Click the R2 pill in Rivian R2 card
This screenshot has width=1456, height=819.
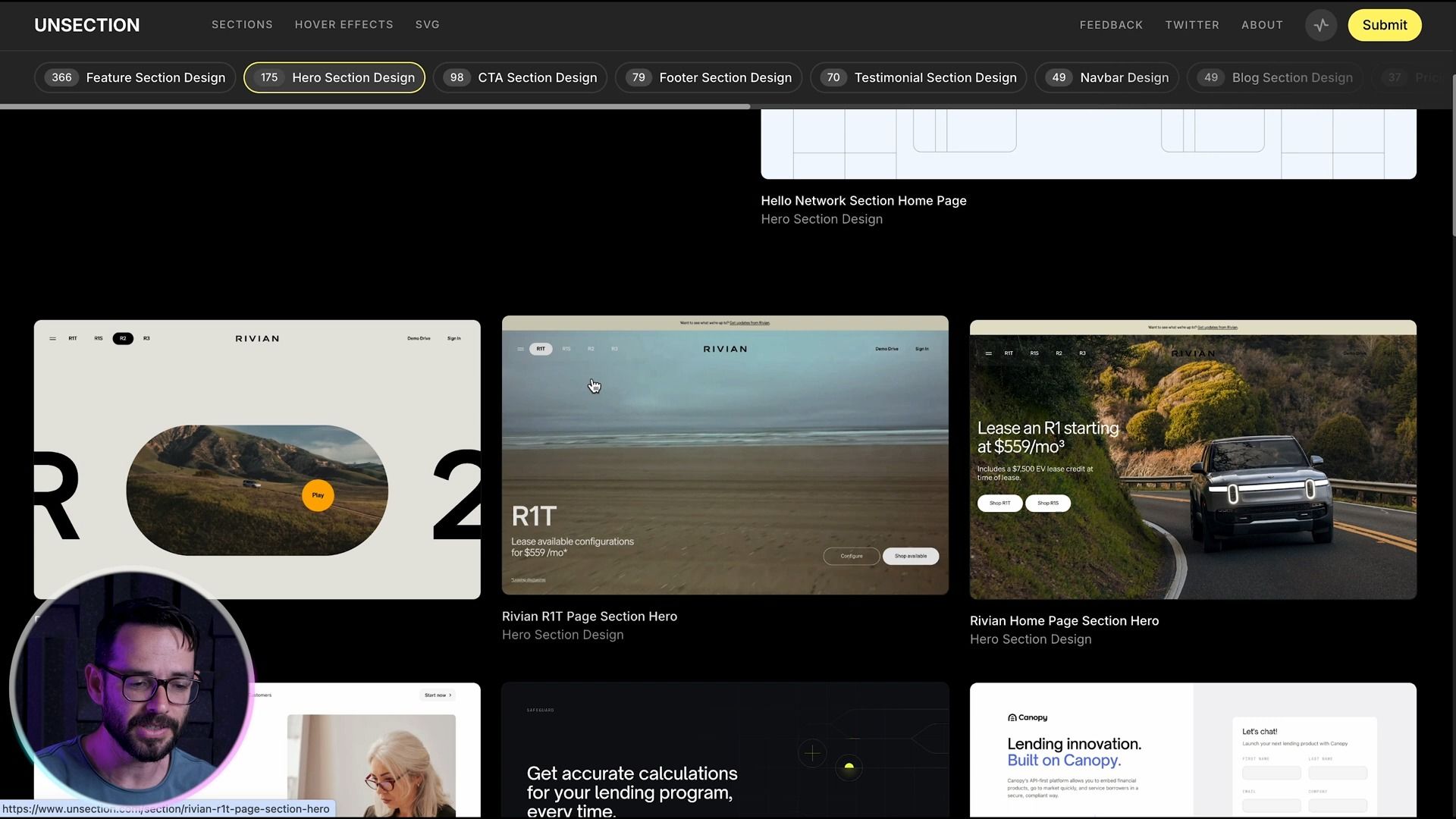(x=123, y=339)
